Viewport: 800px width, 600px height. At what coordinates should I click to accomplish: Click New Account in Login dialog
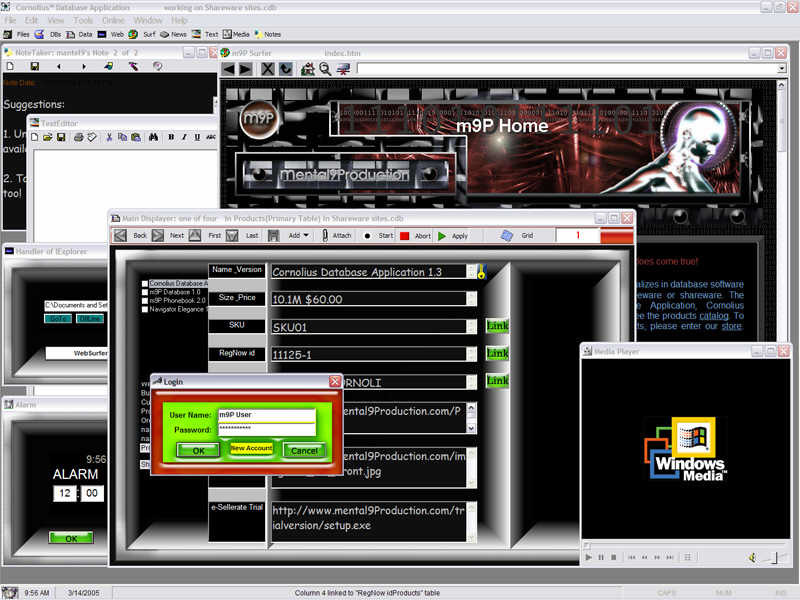pos(251,448)
